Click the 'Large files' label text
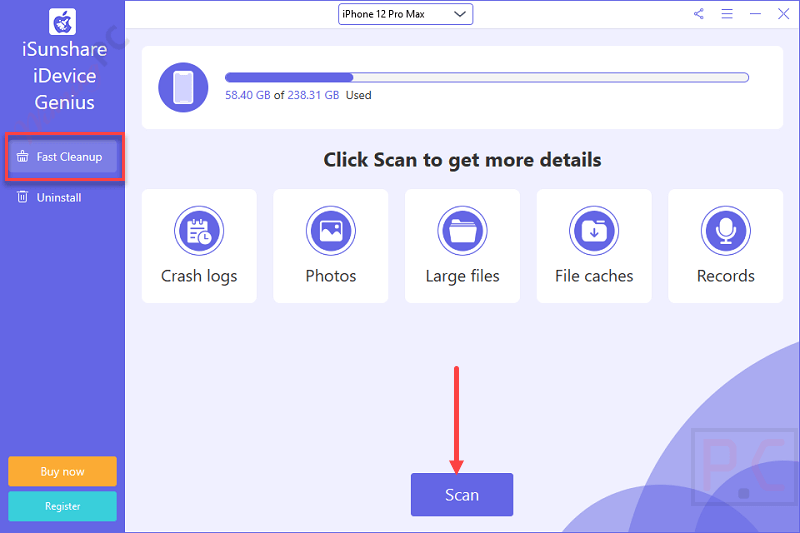 462,276
